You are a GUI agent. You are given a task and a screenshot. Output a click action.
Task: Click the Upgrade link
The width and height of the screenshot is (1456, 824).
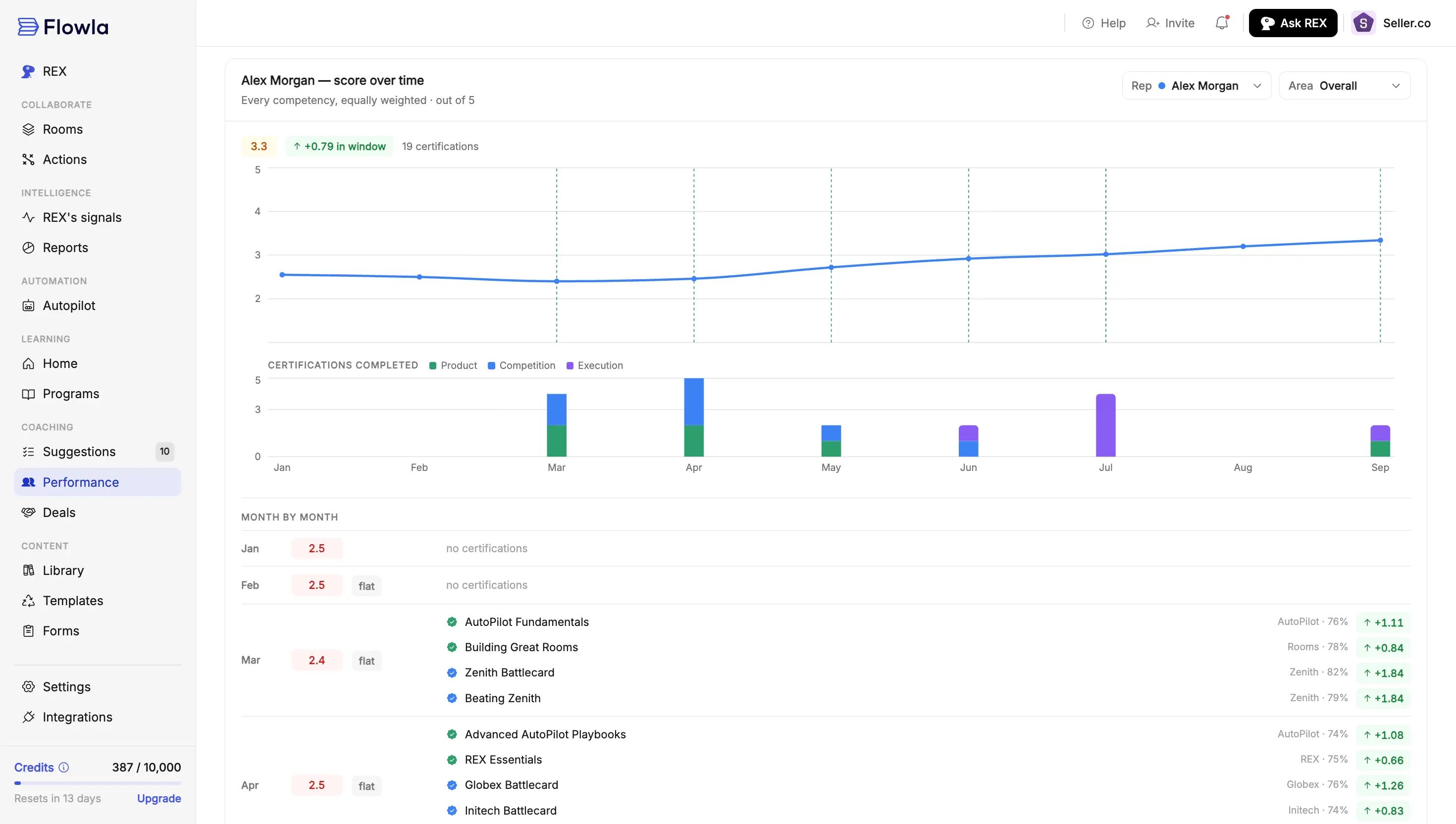[x=159, y=799]
